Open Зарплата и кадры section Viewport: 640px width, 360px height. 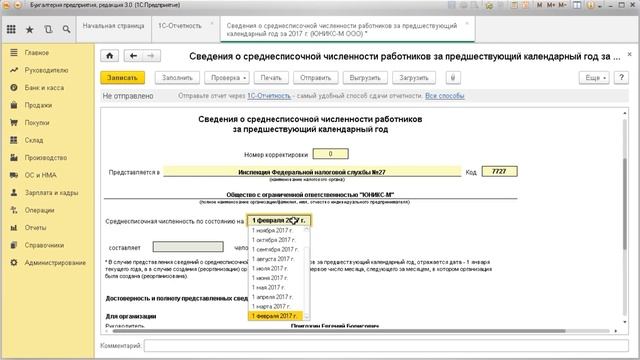[x=51, y=193]
